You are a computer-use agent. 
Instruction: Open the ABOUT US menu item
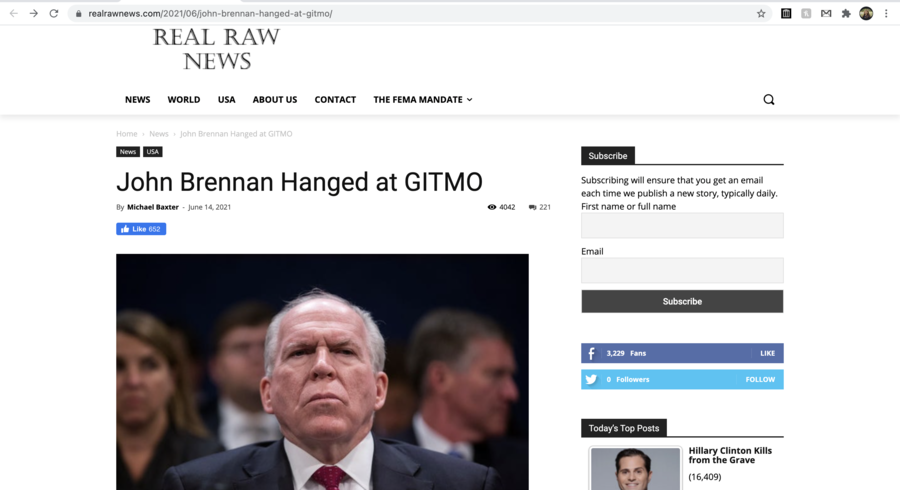click(275, 100)
